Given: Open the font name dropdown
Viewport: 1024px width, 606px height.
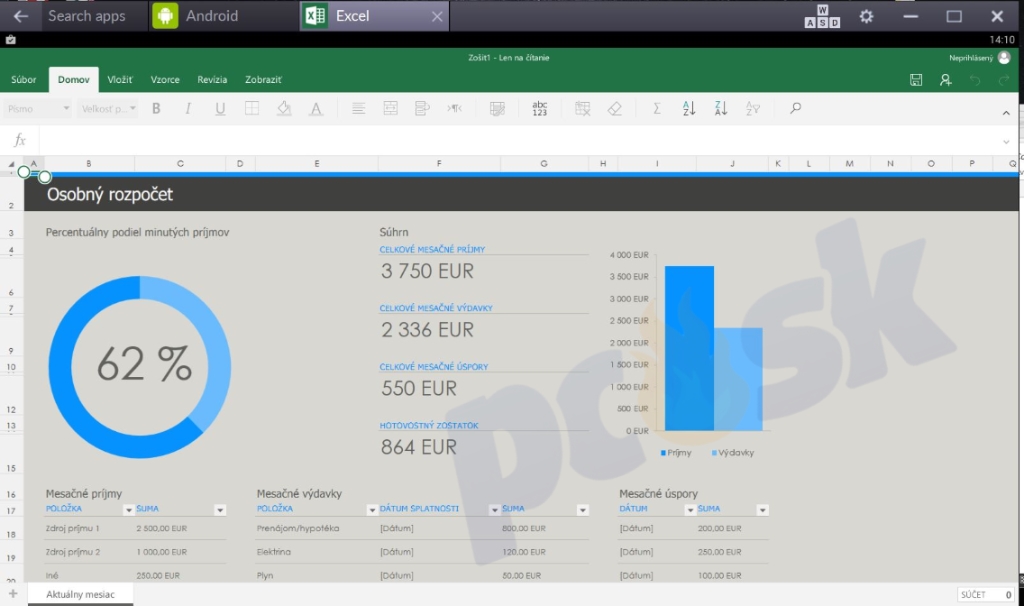Looking at the screenshot, I should 37,109.
